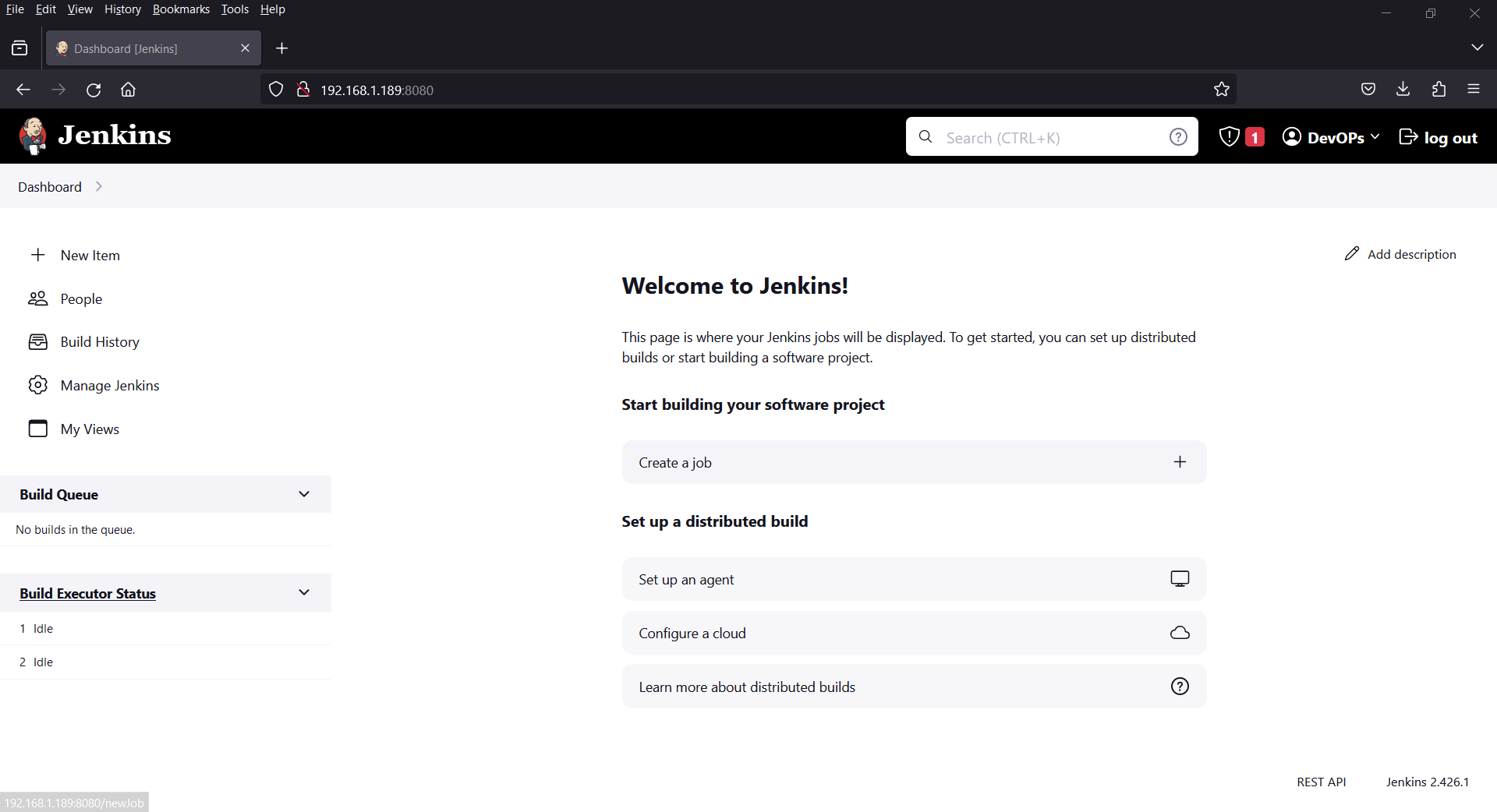1497x812 pixels.
Task: Open a new browser tab with plus
Action: [x=282, y=48]
